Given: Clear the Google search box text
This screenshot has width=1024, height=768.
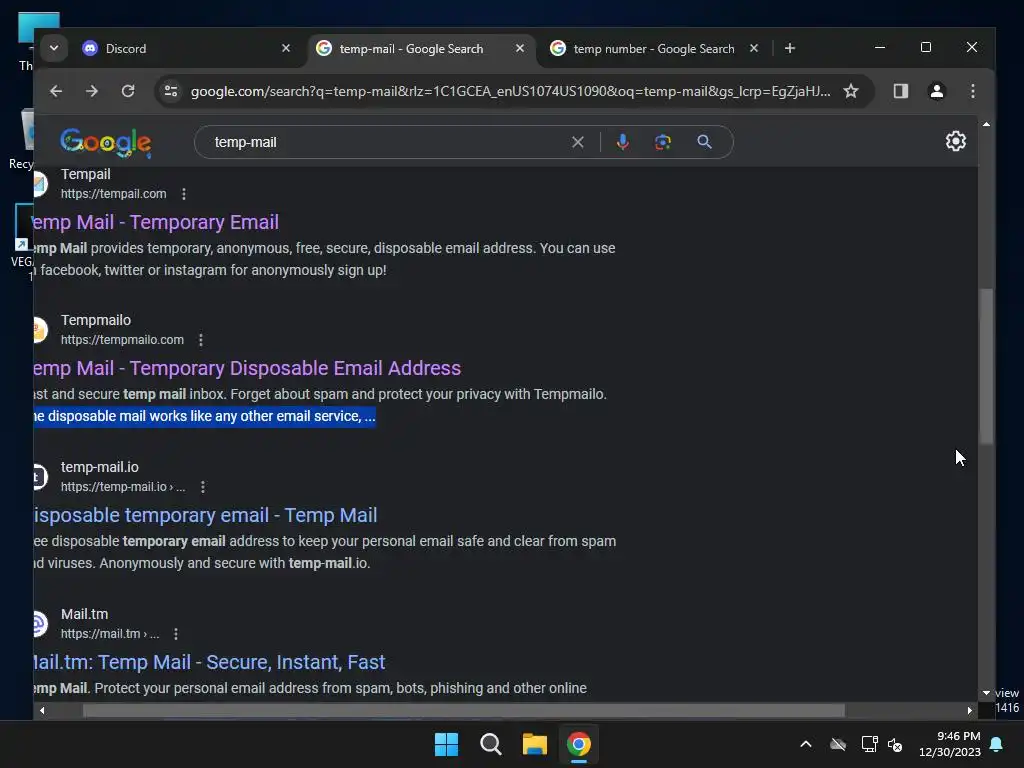Looking at the screenshot, I should coord(577,142).
